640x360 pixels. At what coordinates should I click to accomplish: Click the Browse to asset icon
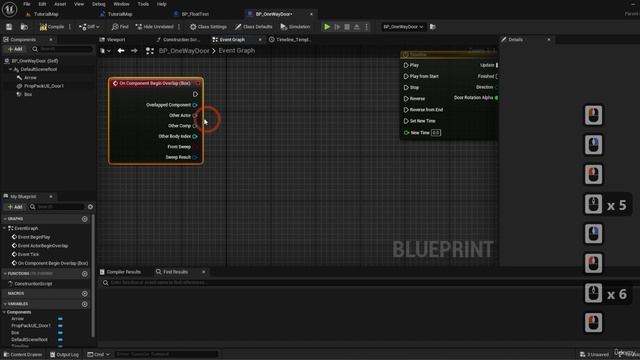coord(24,27)
